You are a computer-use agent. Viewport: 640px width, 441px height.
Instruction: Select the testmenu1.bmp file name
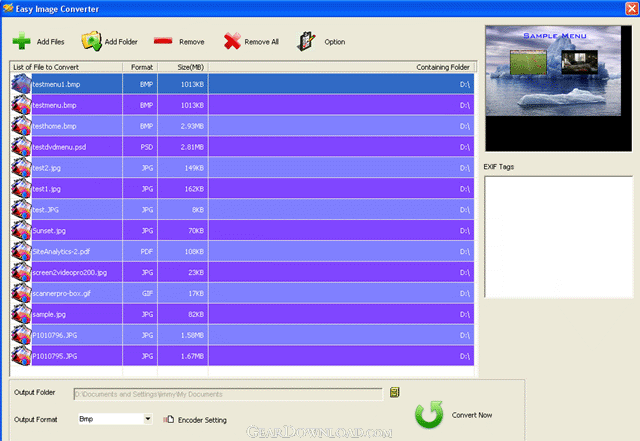[x=56, y=85]
